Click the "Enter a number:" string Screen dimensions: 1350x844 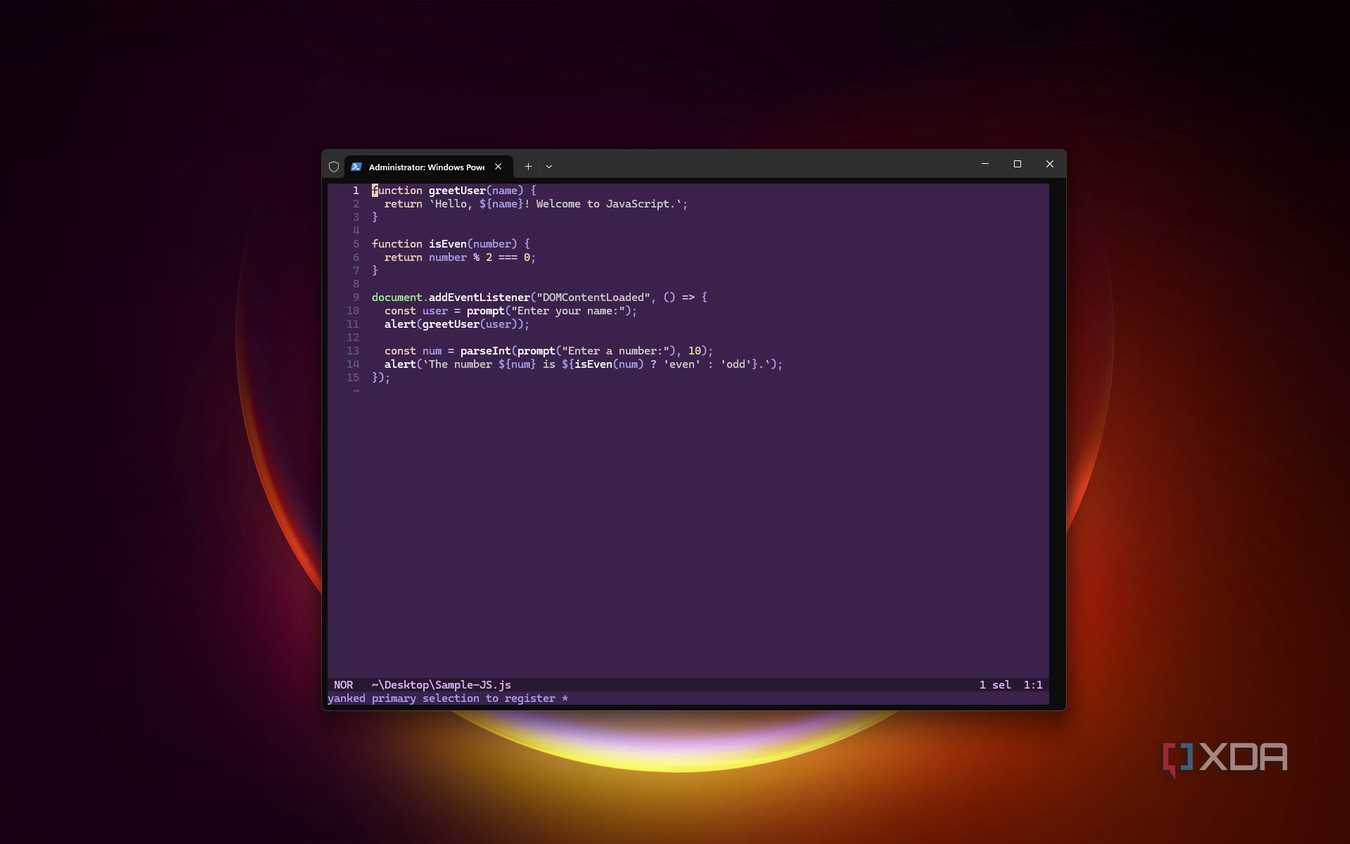coord(618,351)
